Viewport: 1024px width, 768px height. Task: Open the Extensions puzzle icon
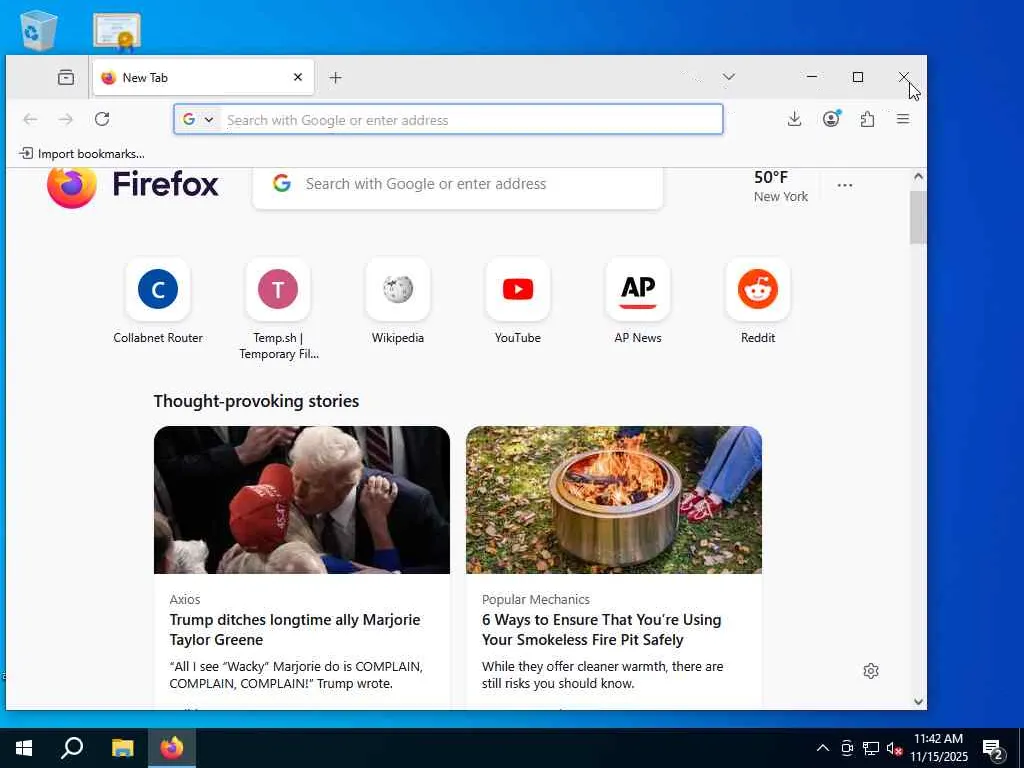click(x=867, y=119)
